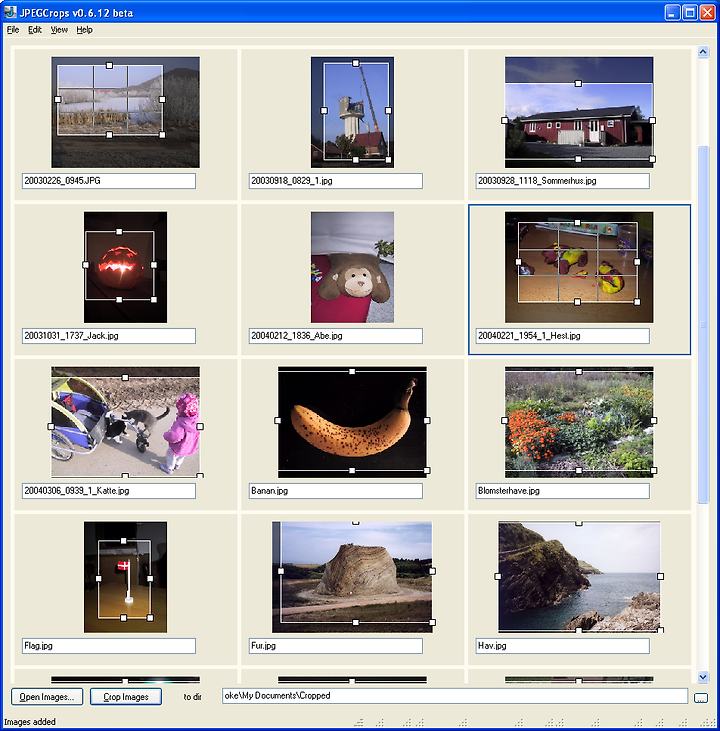Click the 20031031_1737_Jack.jpg filename field

pyautogui.click(x=109, y=336)
